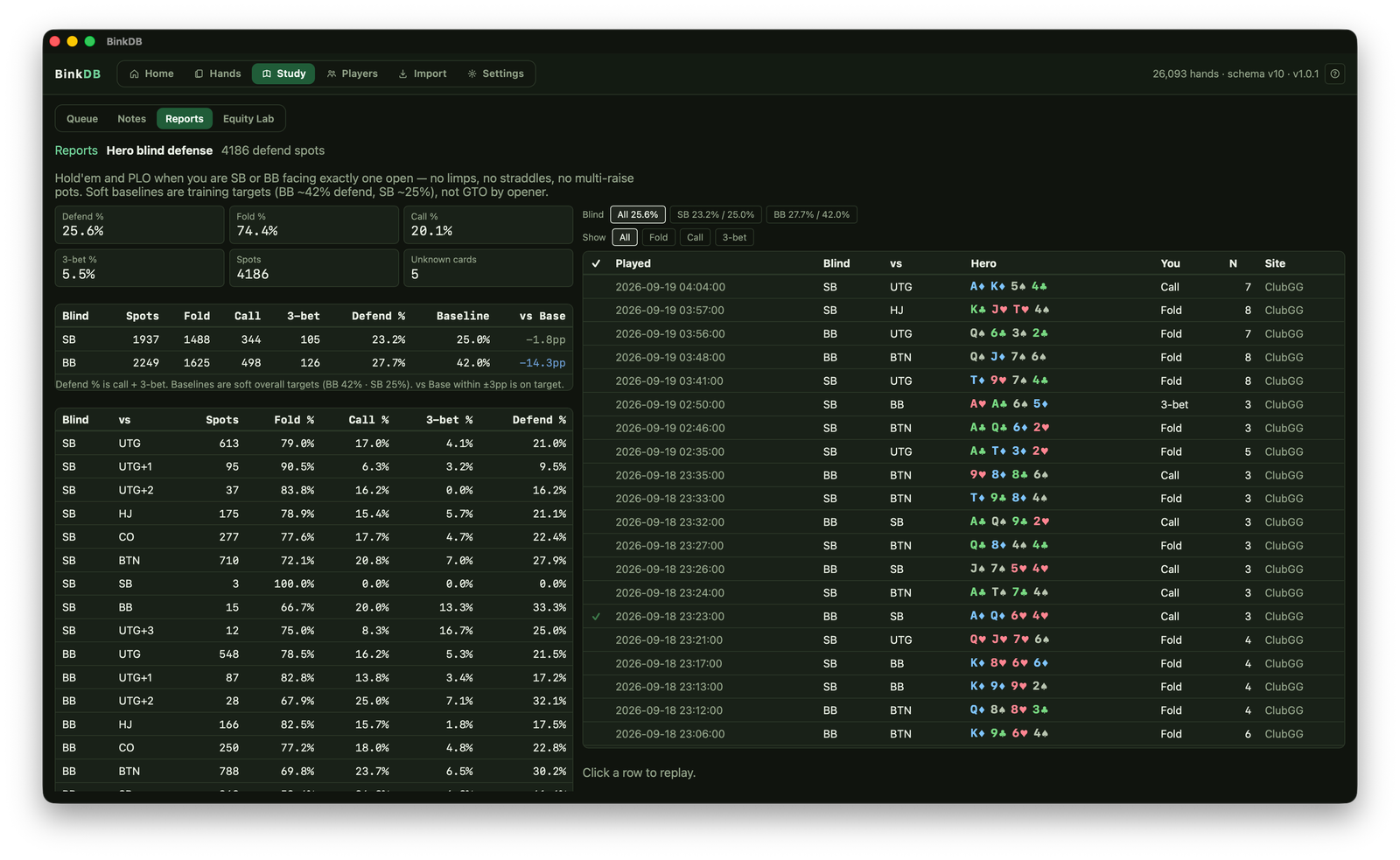This screenshot has width=1400, height=860.
Task: Click the Call % card showing 20.1%
Action: point(488,225)
